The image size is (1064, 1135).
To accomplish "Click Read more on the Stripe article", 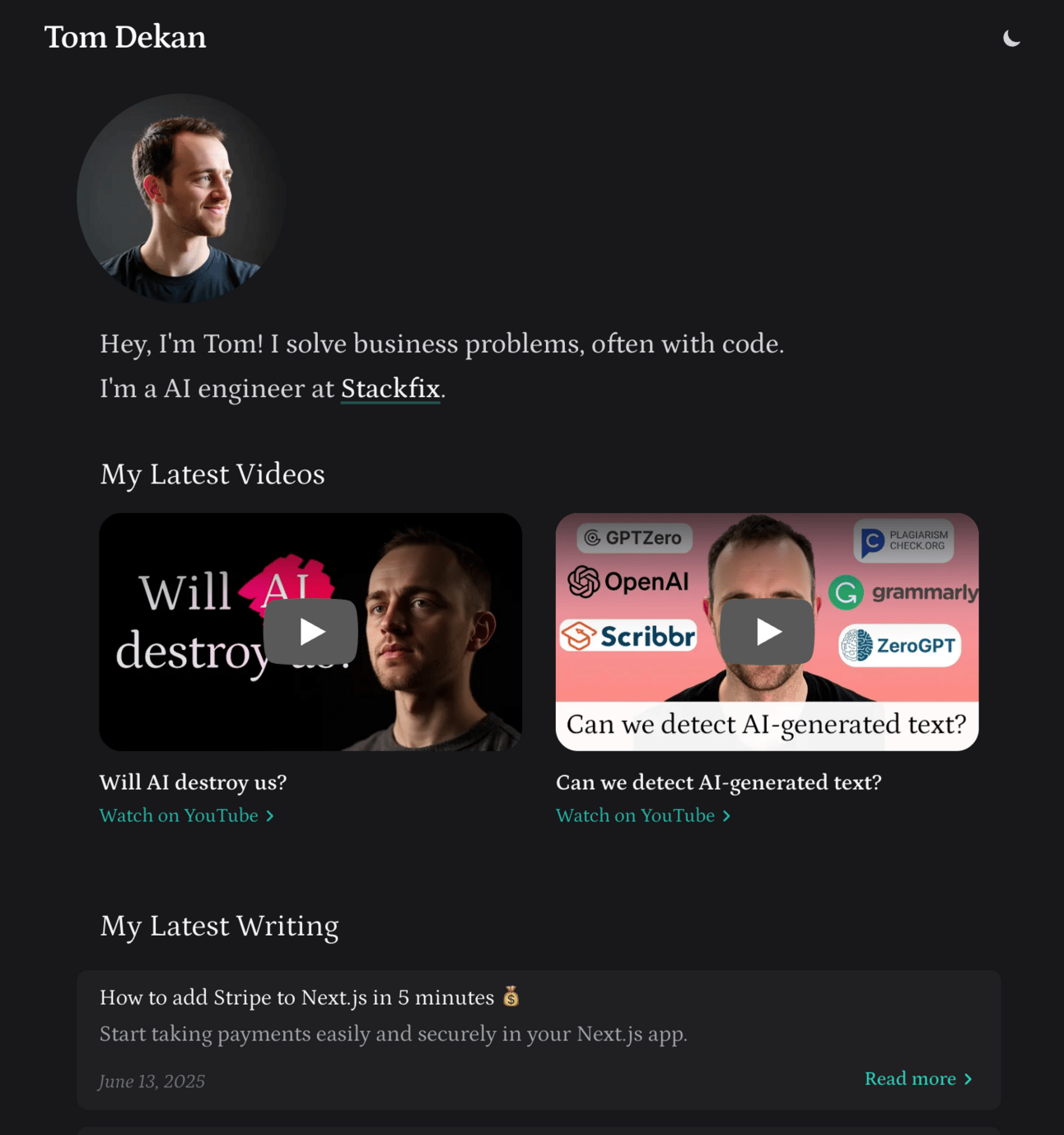I will click(910, 1078).
